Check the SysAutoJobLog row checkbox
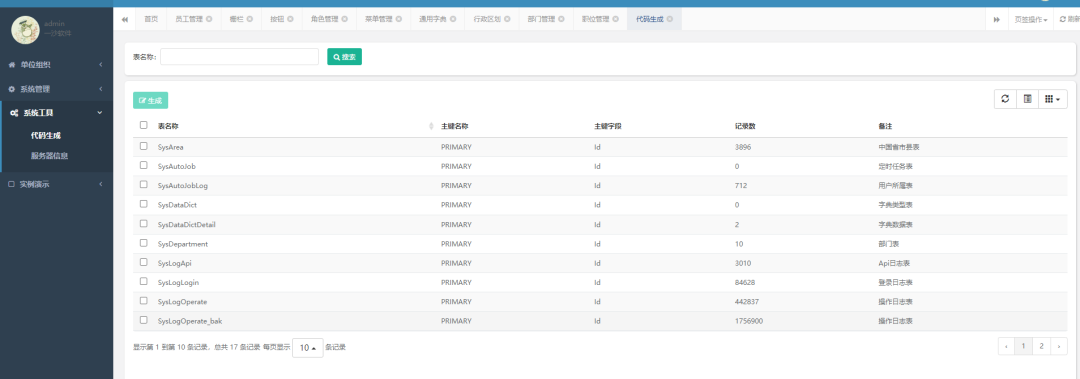1080x379 pixels. 143,185
